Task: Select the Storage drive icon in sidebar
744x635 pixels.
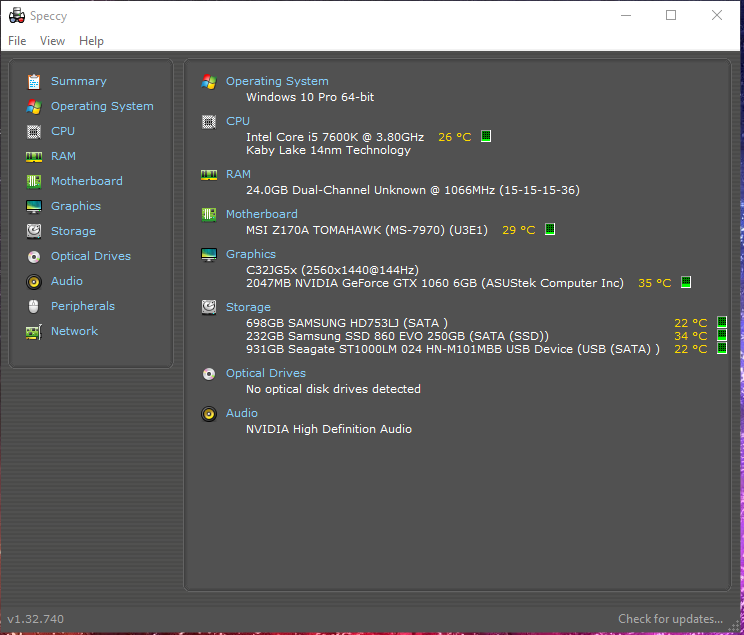Action: 34,231
